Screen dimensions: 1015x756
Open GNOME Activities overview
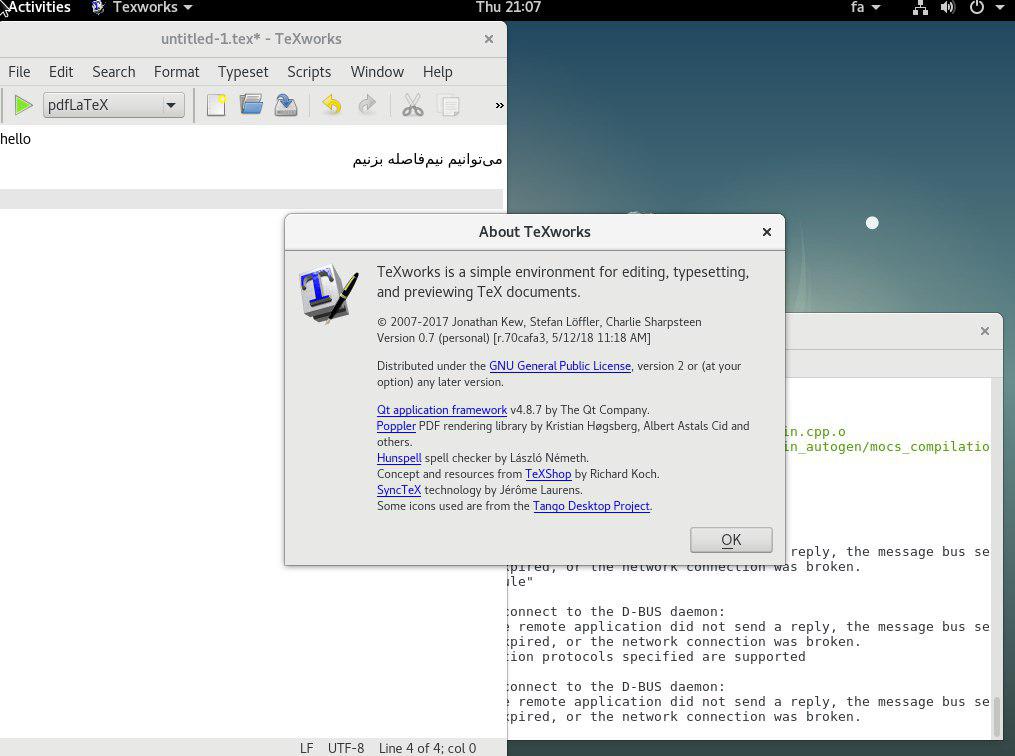(x=39, y=8)
